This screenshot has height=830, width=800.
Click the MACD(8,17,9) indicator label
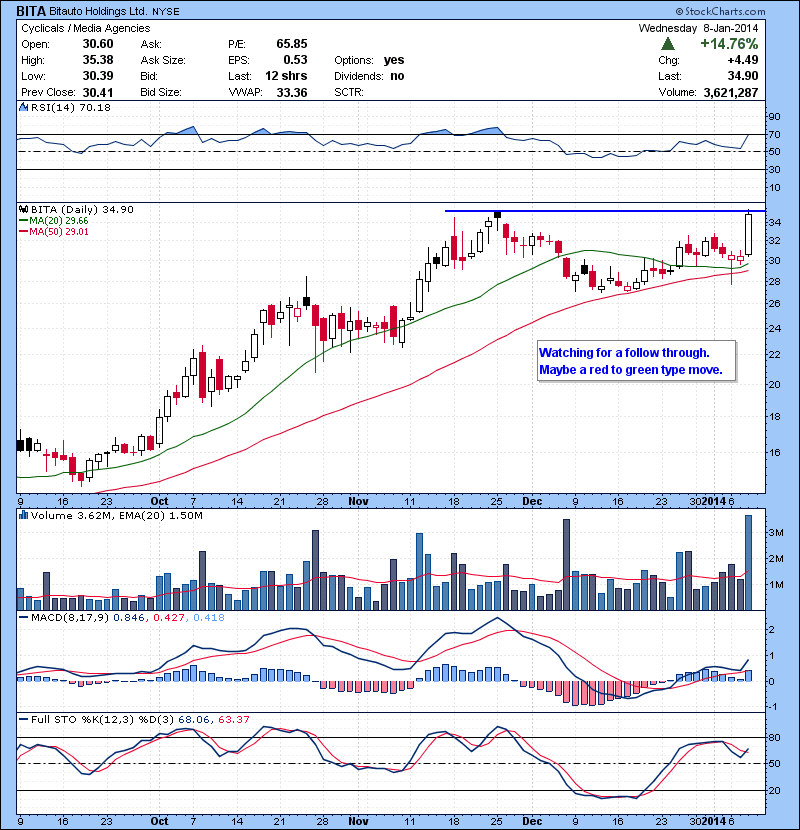pos(70,617)
